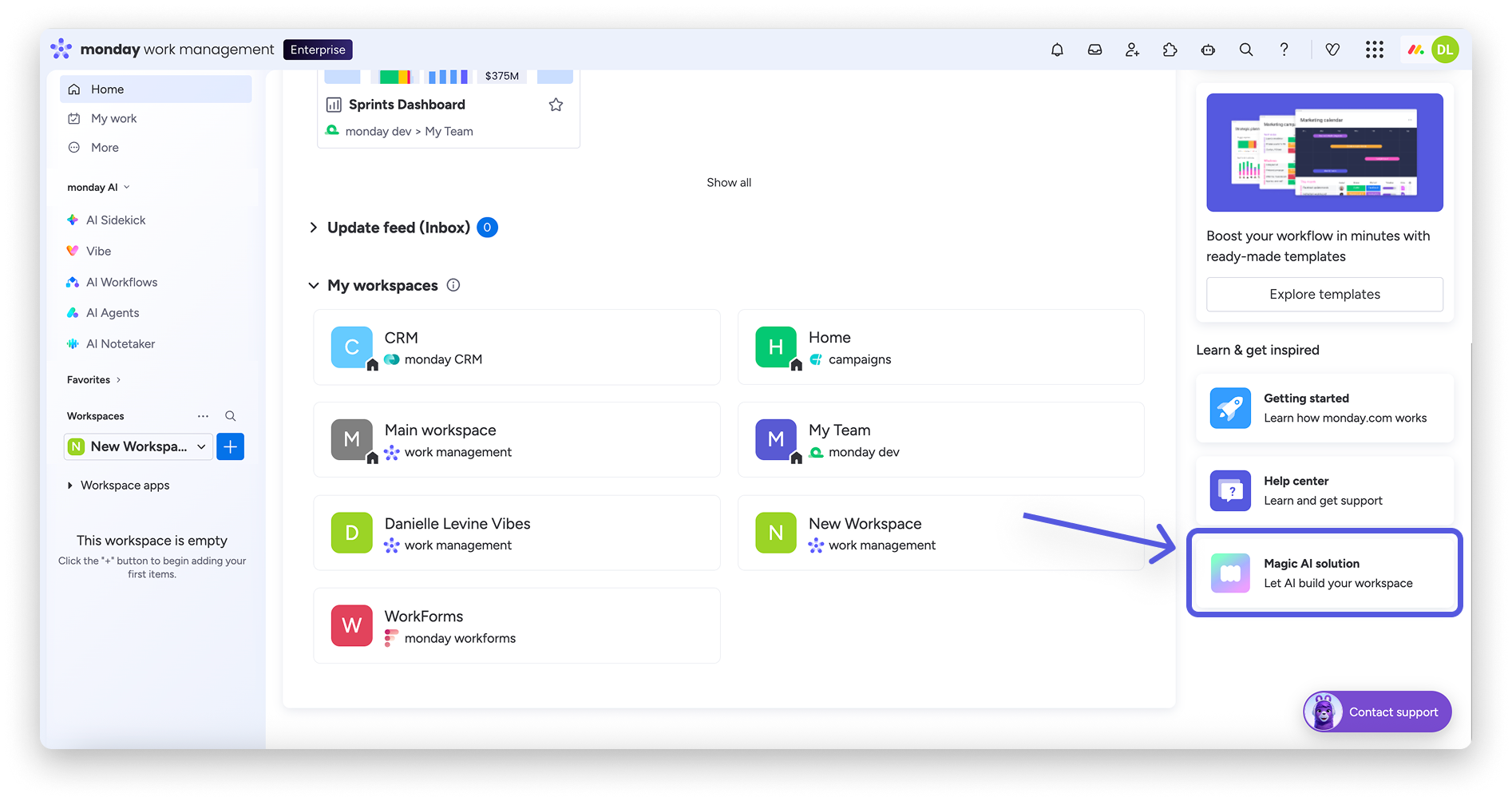
Task: Go to Home in the sidebar
Action: (156, 89)
